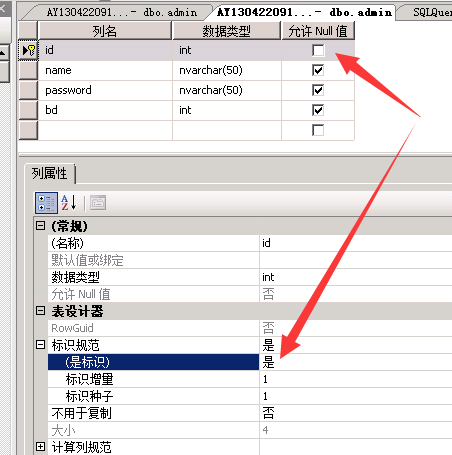The width and height of the screenshot is (452, 455).
Task: Click the Categorized view icon in properties toolbar
Action: [x=46, y=203]
